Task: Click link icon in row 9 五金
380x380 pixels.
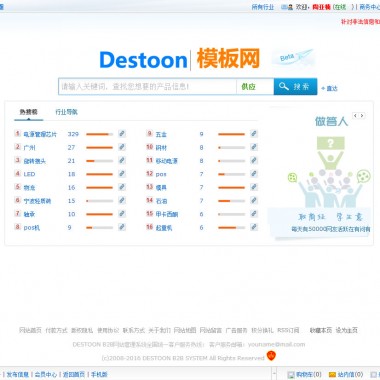Action: [254, 134]
